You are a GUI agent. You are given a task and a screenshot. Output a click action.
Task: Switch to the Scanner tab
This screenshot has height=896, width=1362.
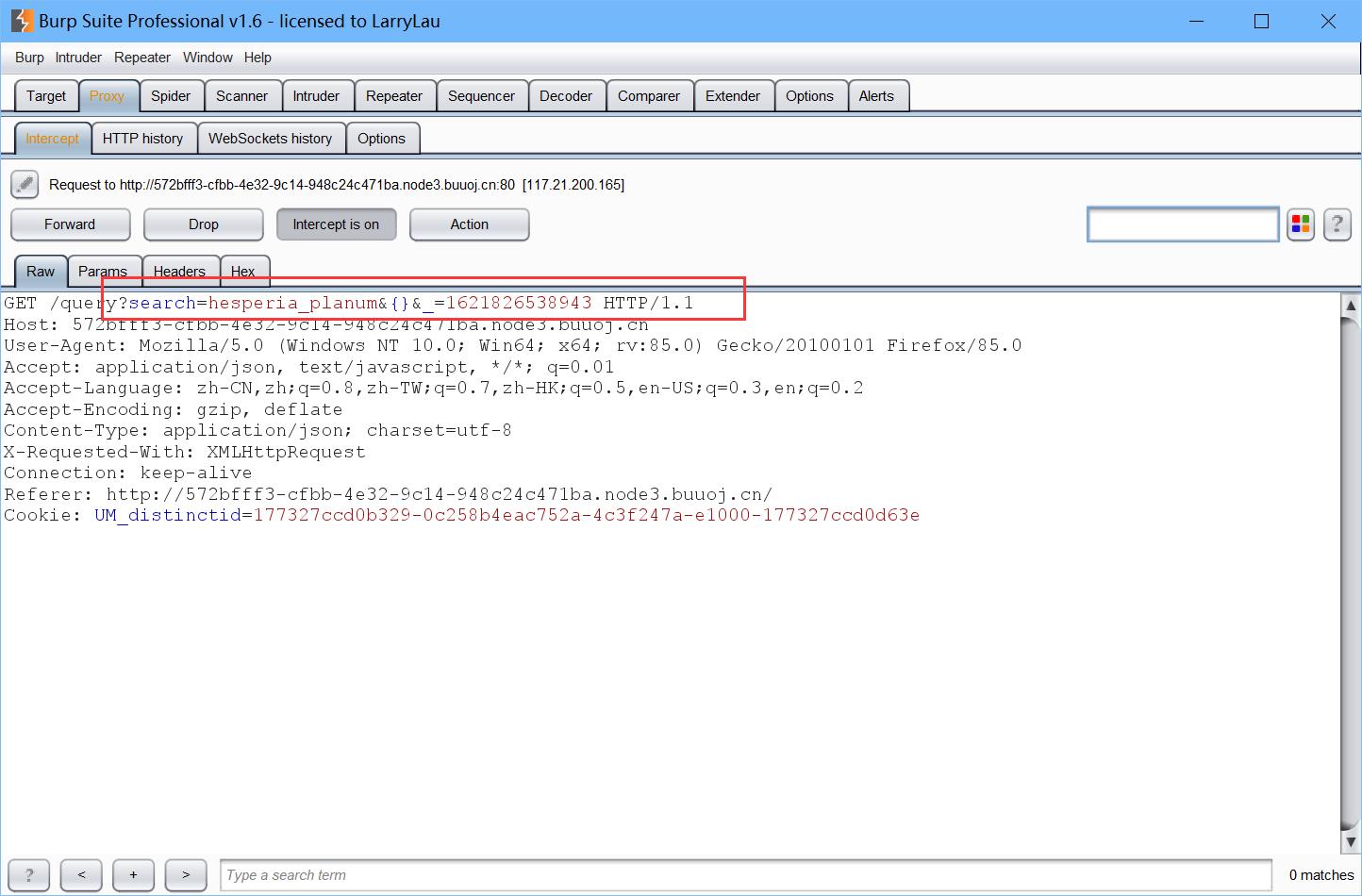(x=241, y=96)
